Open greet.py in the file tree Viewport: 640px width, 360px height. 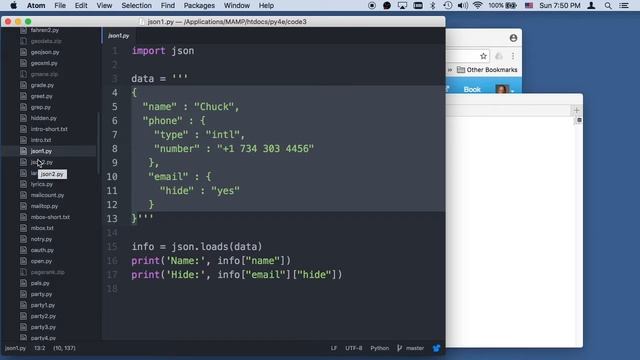pyautogui.click(x=42, y=96)
